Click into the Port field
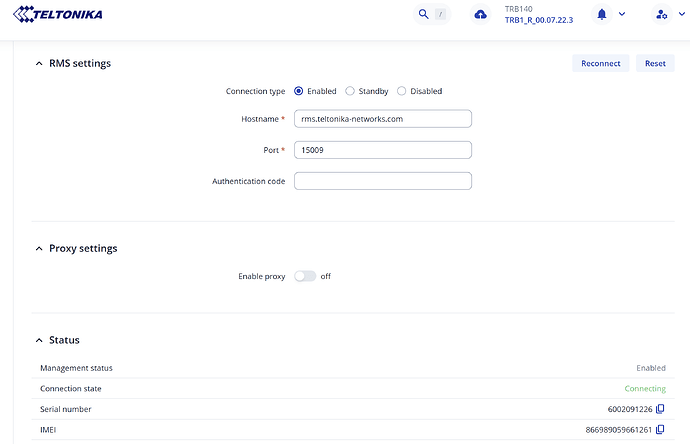The width and height of the screenshot is (690, 444). (383, 150)
